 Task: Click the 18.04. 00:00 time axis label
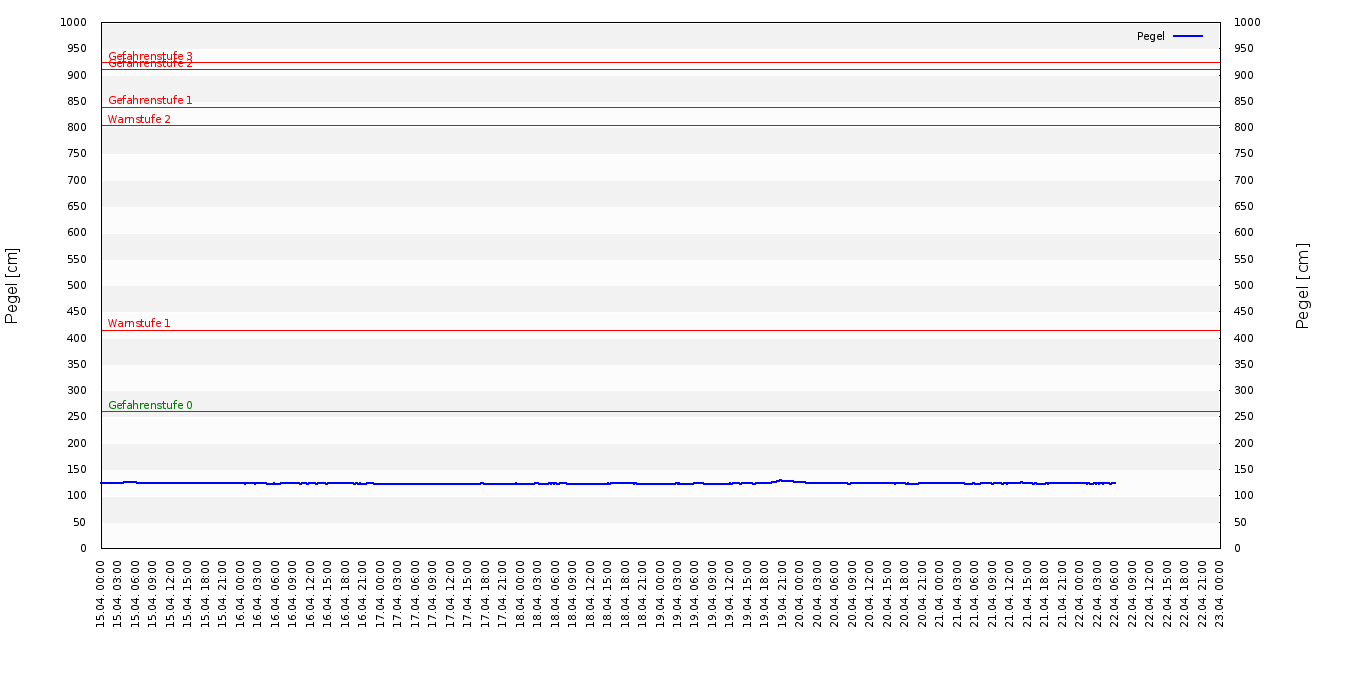coord(521,594)
